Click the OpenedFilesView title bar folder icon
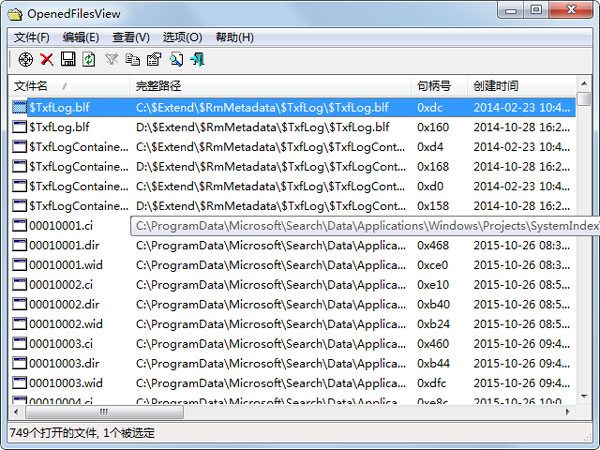This screenshot has width=600, height=450. click(x=15, y=15)
